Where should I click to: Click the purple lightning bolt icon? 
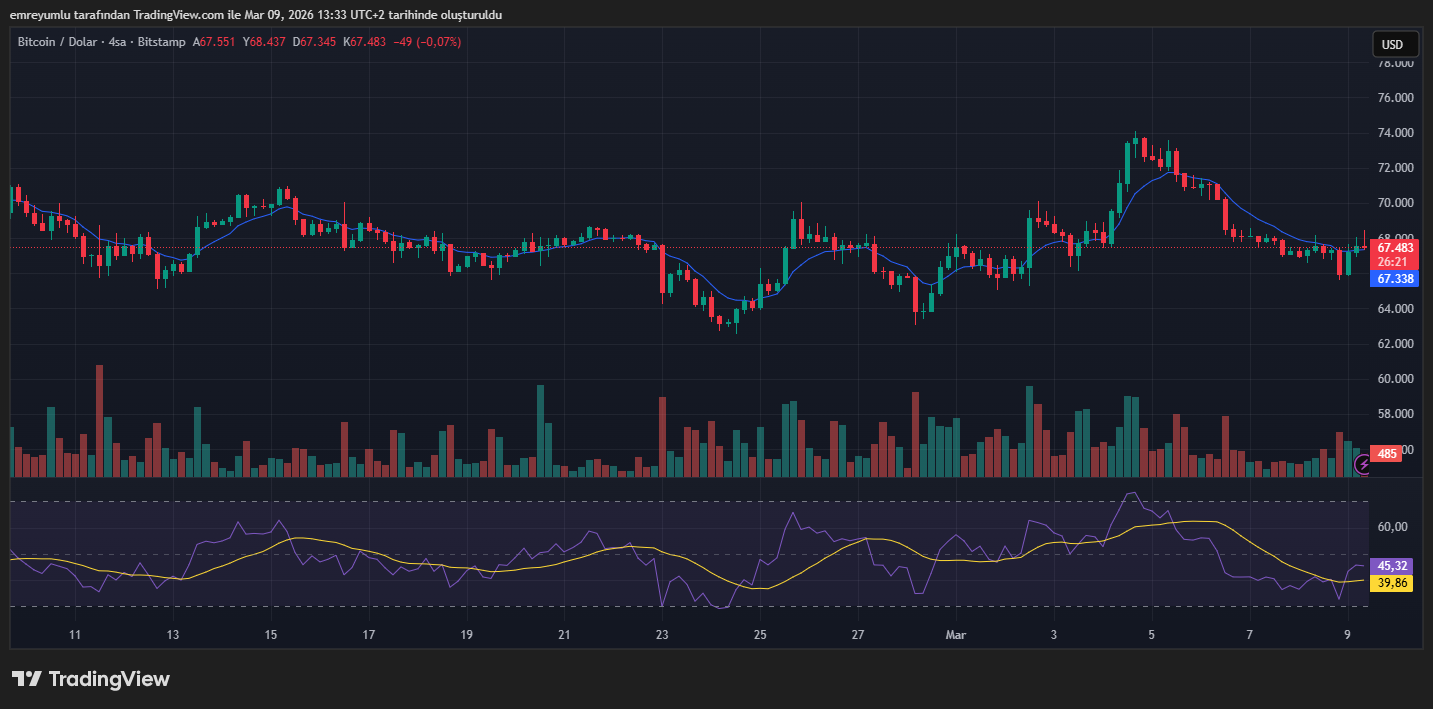pos(1362,464)
